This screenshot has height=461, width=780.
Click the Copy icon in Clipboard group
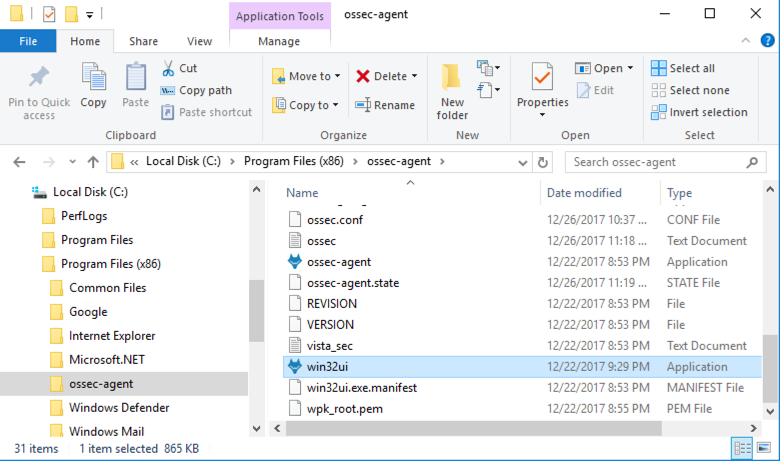93,78
